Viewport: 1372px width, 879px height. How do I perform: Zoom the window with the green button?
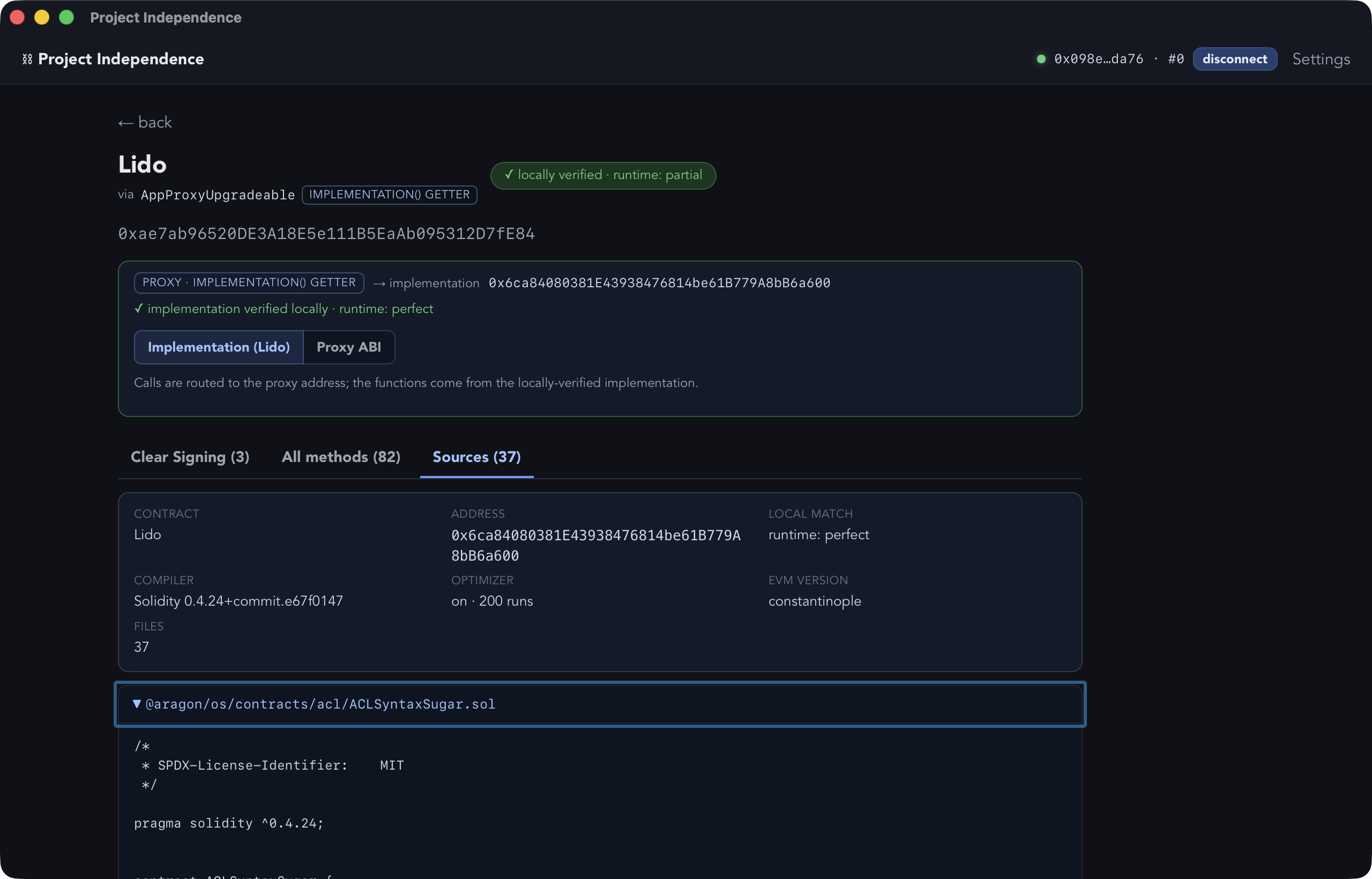click(x=67, y=17)
